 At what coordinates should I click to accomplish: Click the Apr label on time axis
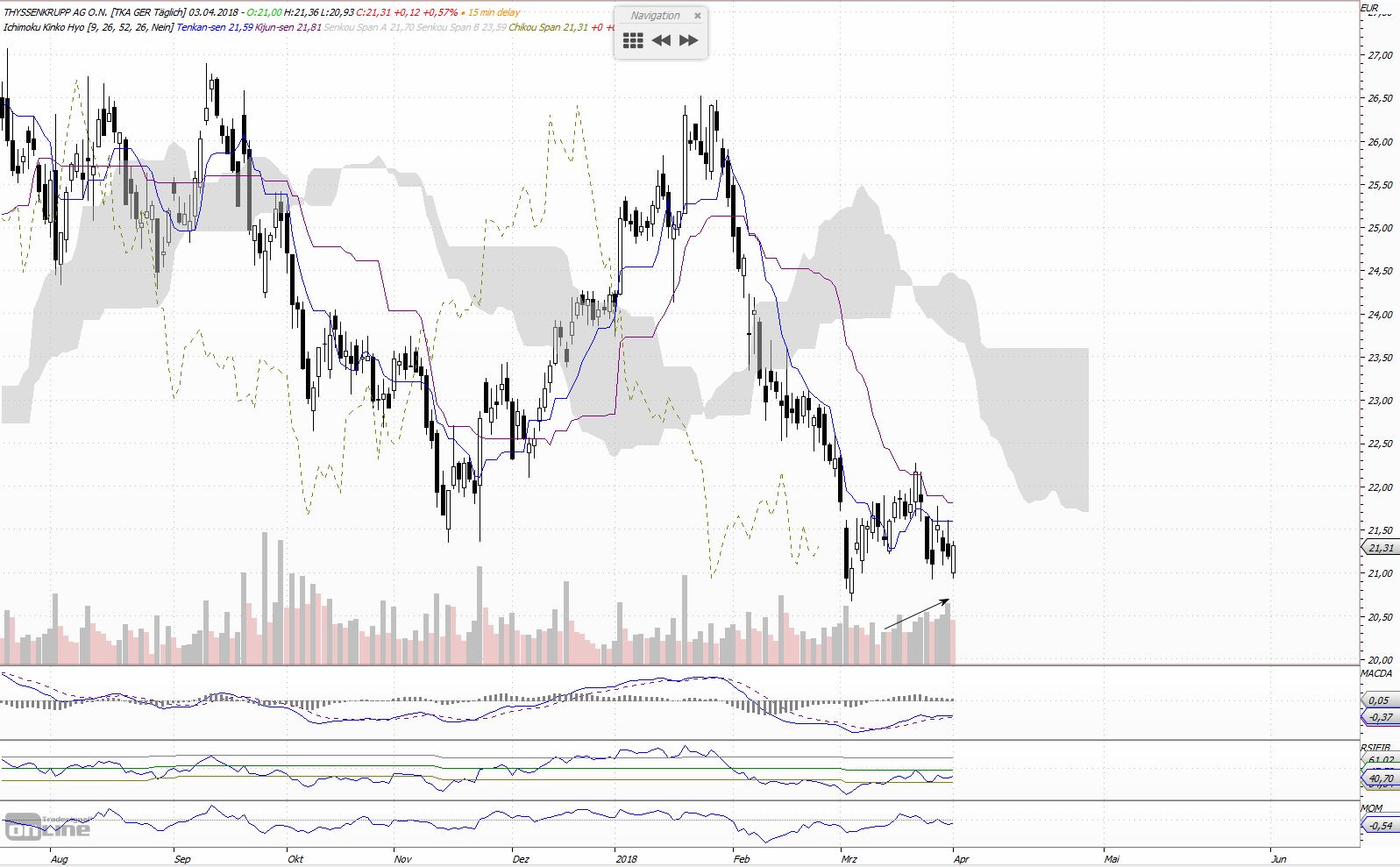pos(962,859)
